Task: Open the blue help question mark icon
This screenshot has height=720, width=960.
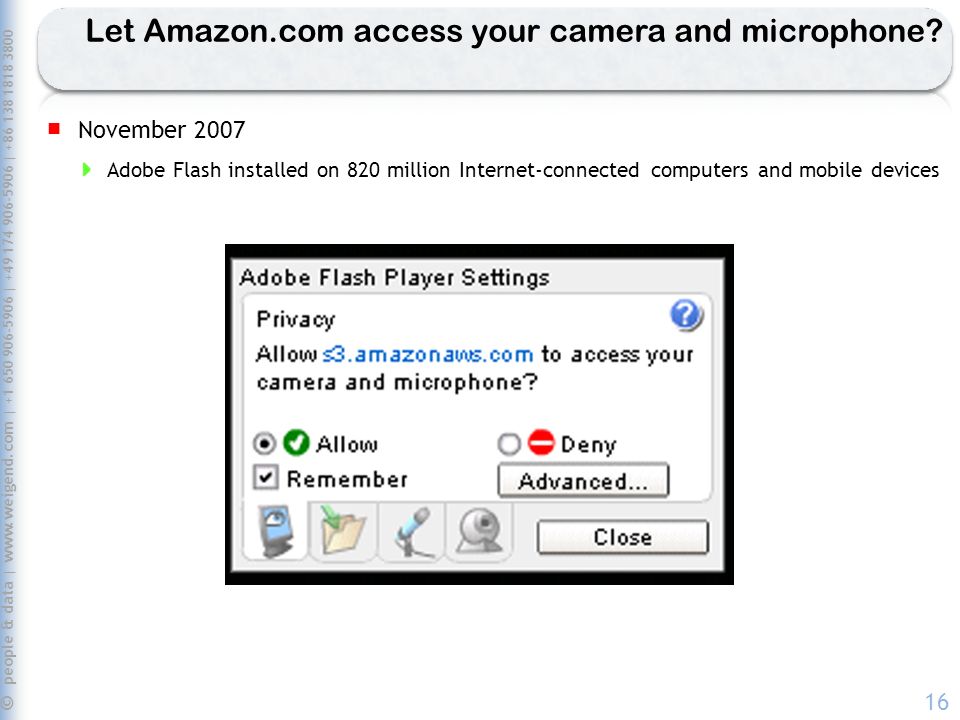Action: (686, 315)
